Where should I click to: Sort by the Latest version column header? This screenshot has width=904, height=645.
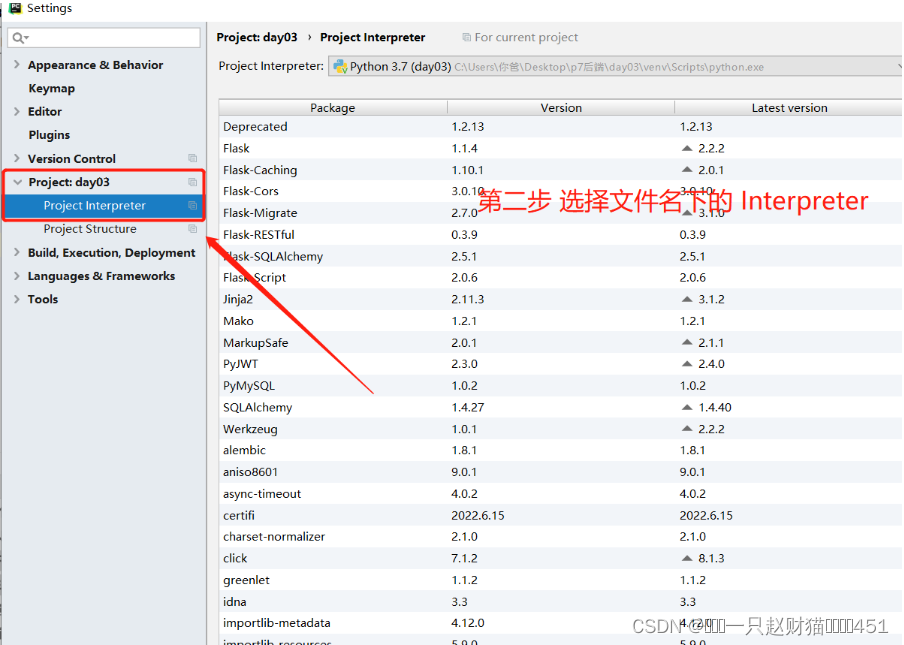point(789,108)
